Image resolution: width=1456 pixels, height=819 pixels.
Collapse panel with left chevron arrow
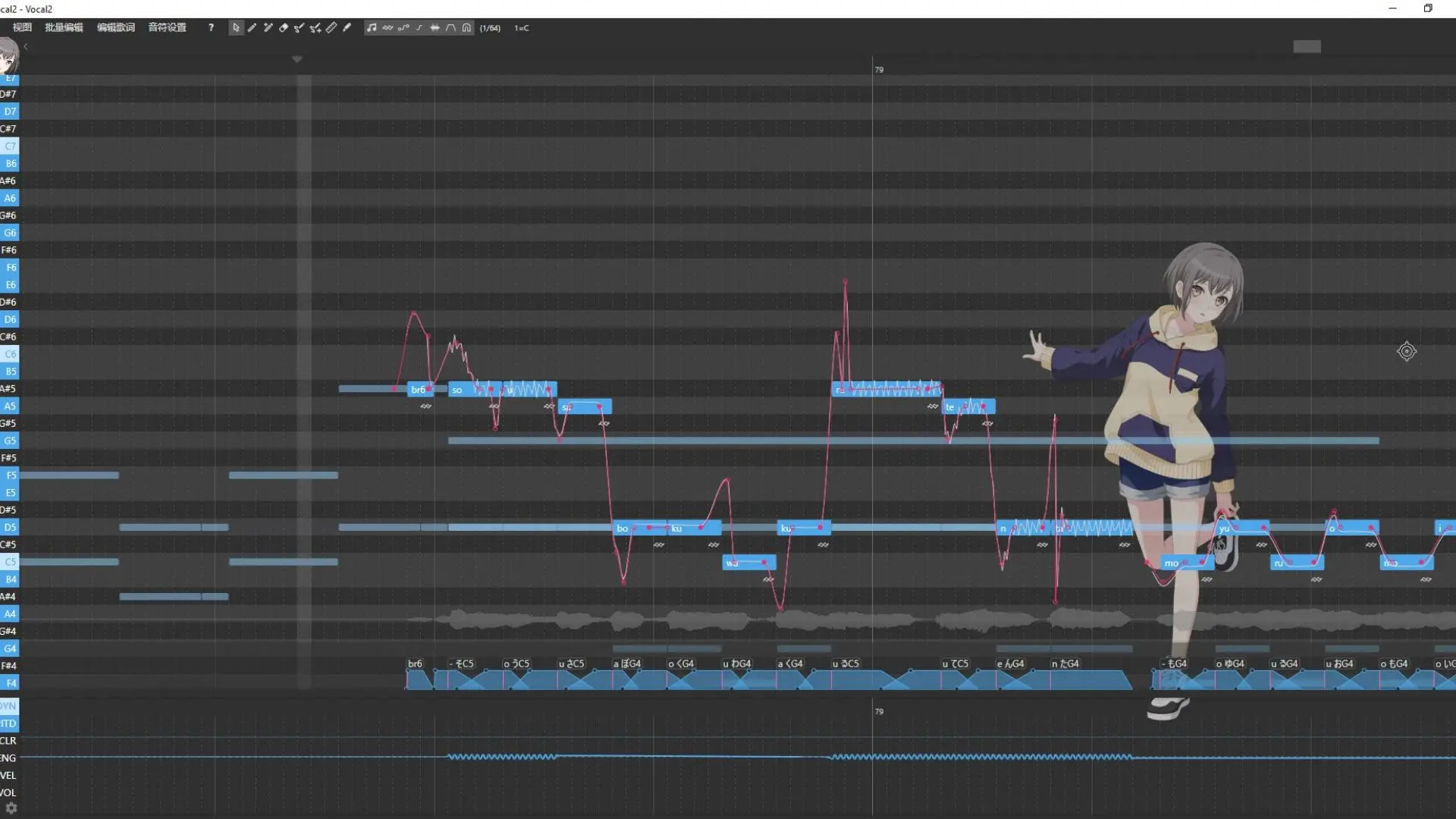pos(26,47)
